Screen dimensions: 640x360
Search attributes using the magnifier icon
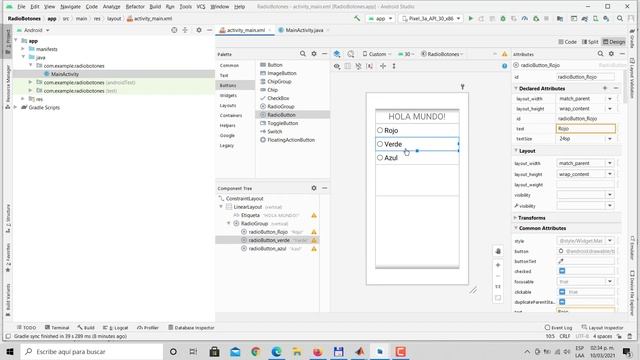[x=600, y=53]
